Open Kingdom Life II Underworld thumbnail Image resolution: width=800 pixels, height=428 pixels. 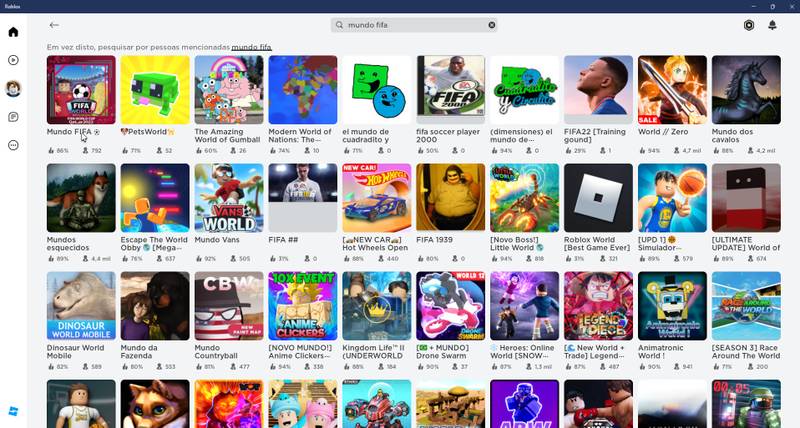click(377, 306)
